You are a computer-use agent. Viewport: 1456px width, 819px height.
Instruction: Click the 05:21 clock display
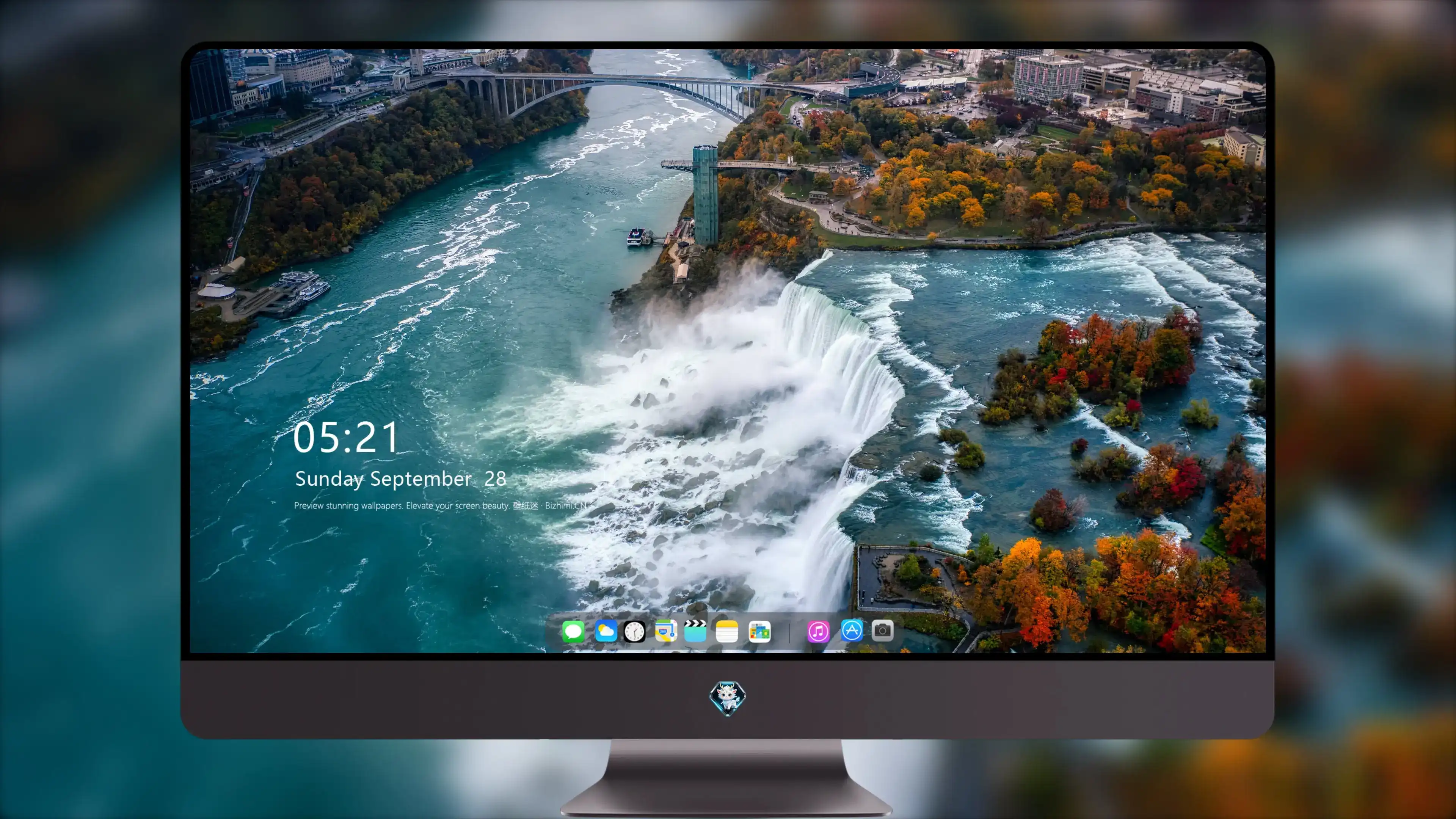coord(346,438)
